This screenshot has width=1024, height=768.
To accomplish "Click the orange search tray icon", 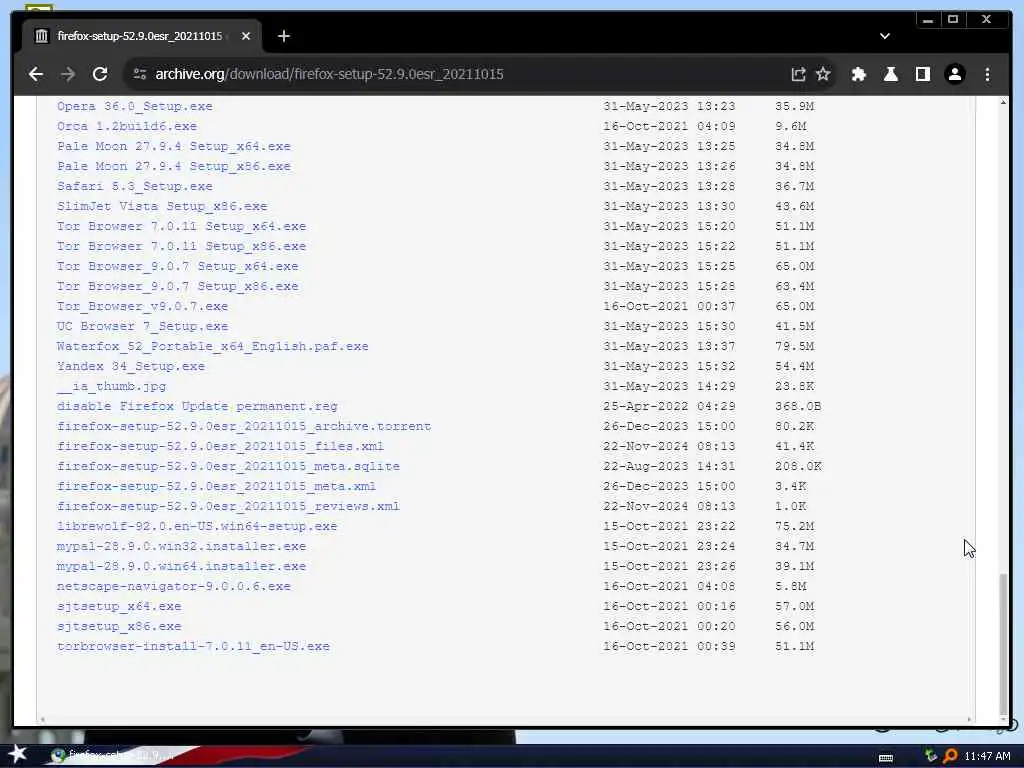I will click(x=950, y=756).
